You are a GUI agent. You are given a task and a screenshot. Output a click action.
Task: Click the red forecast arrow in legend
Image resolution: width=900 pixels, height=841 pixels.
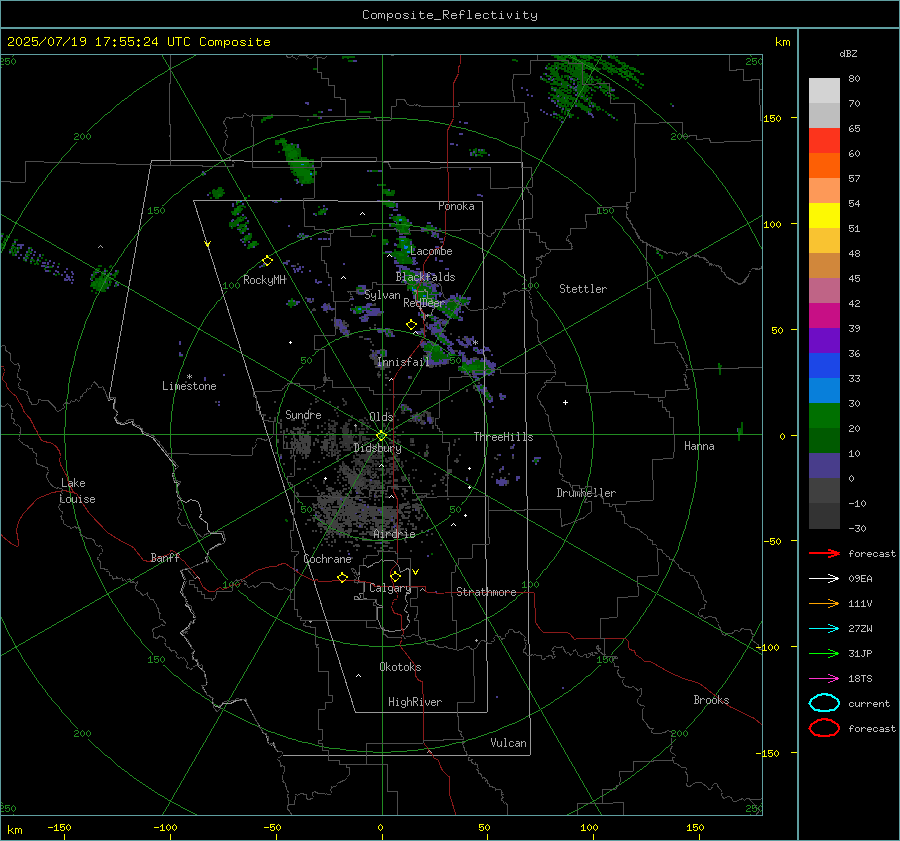[824, 553]
